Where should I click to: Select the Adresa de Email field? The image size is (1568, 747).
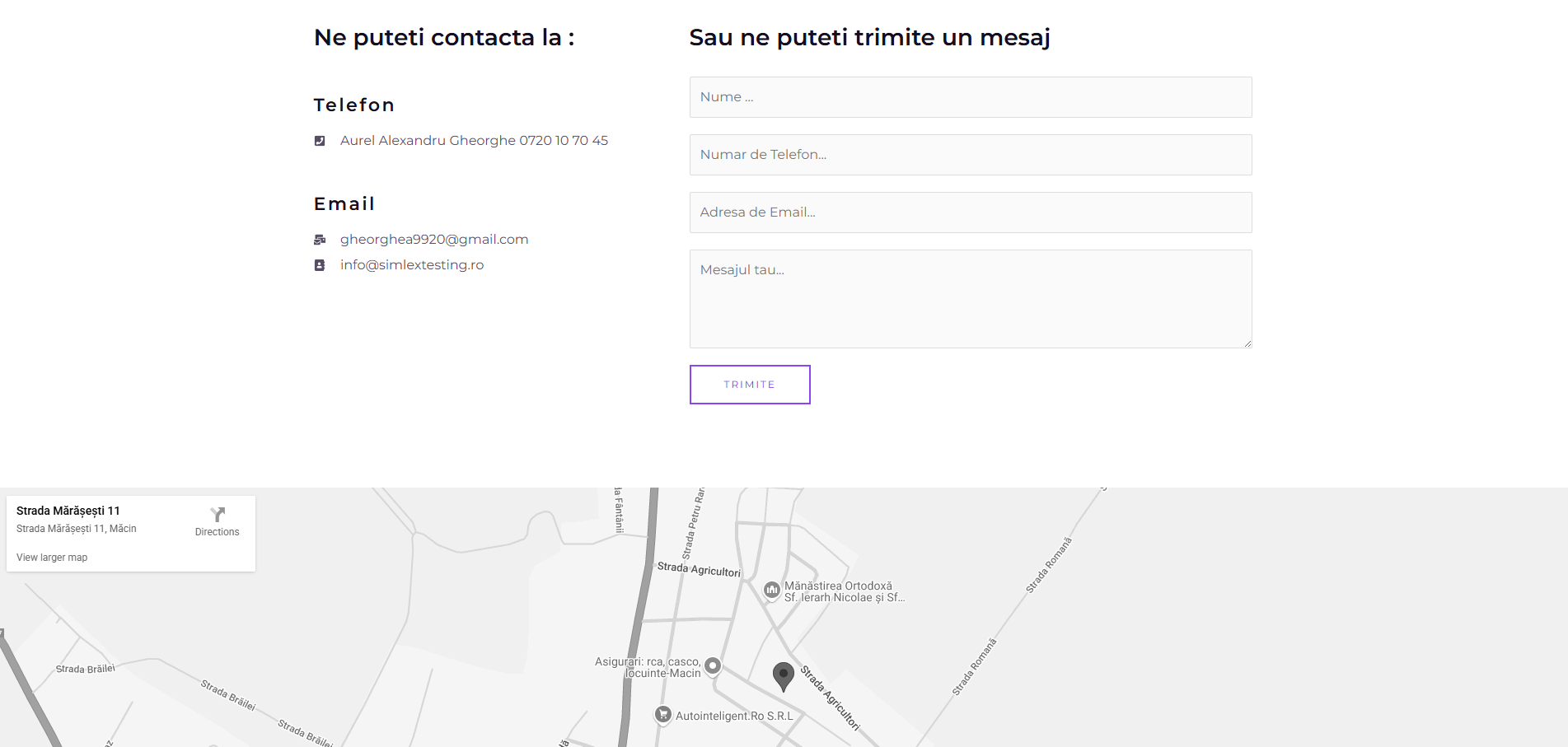971,212
